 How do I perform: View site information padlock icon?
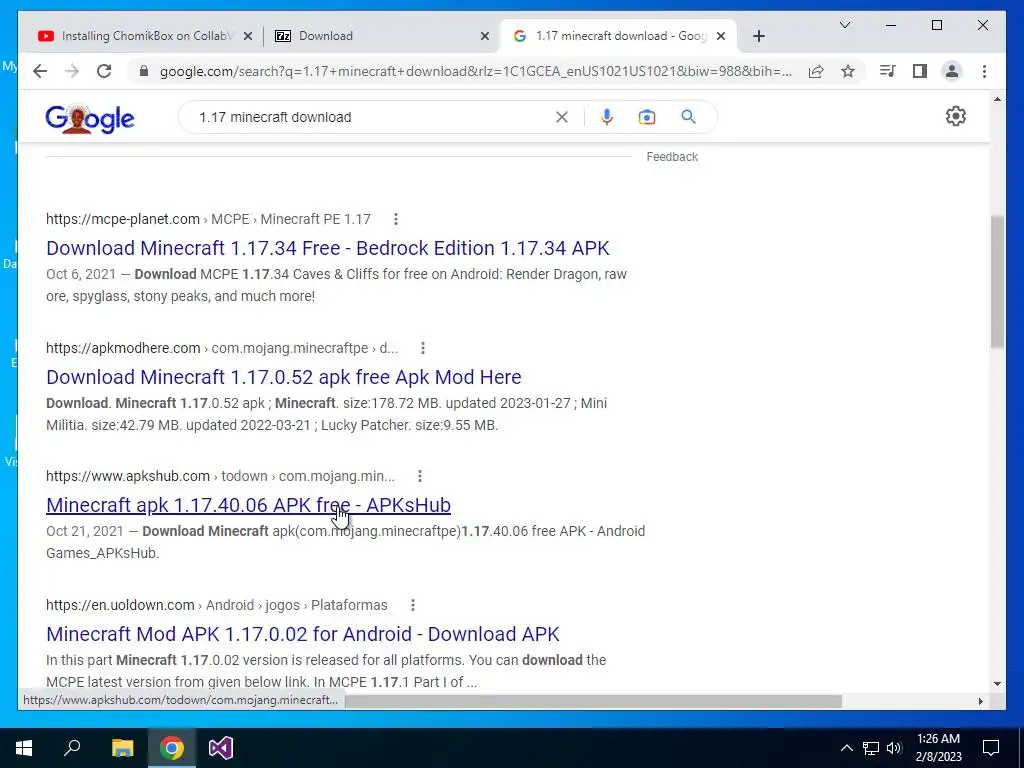[x=144, y=71]
